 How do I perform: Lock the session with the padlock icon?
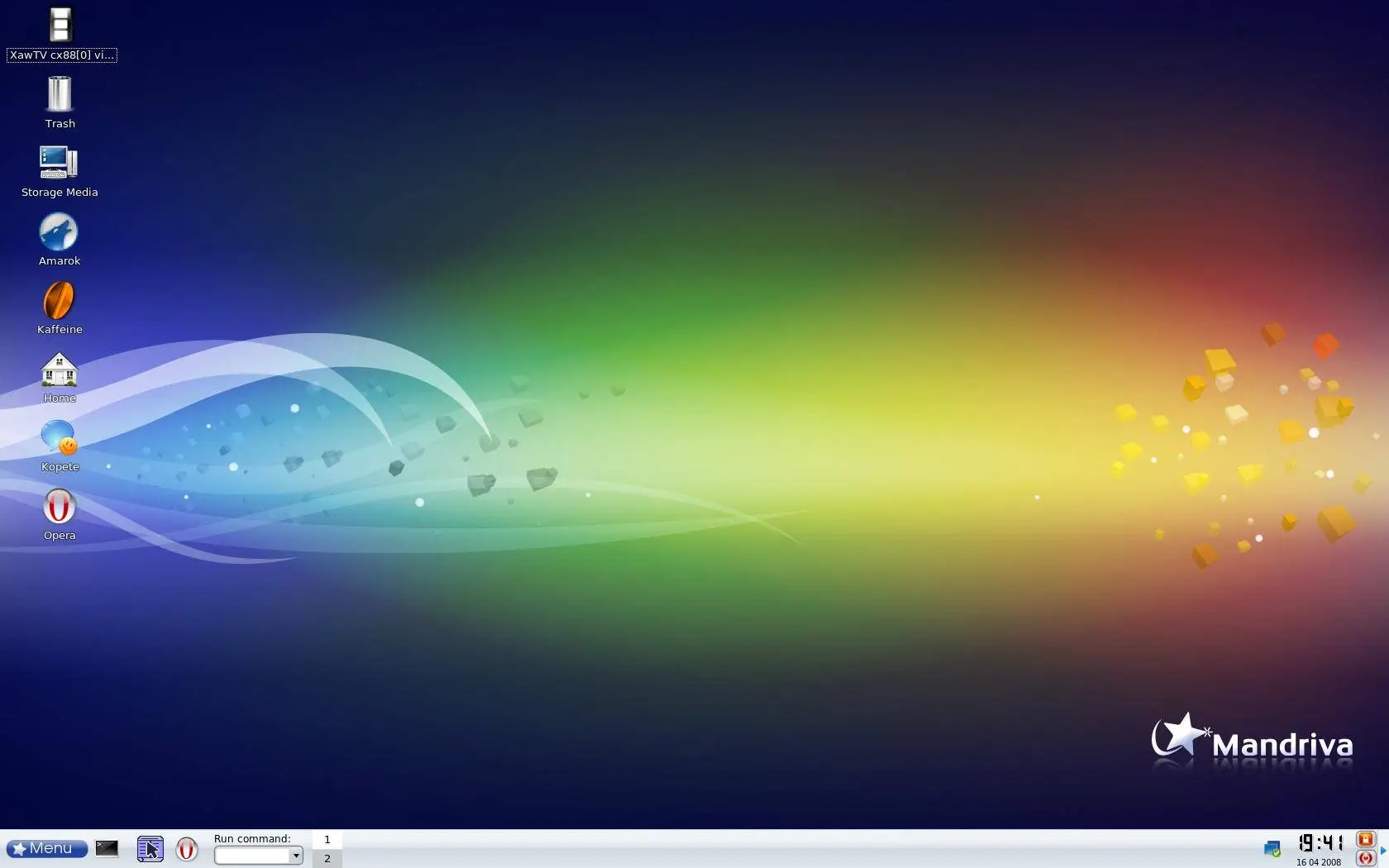pos(1365,839)
